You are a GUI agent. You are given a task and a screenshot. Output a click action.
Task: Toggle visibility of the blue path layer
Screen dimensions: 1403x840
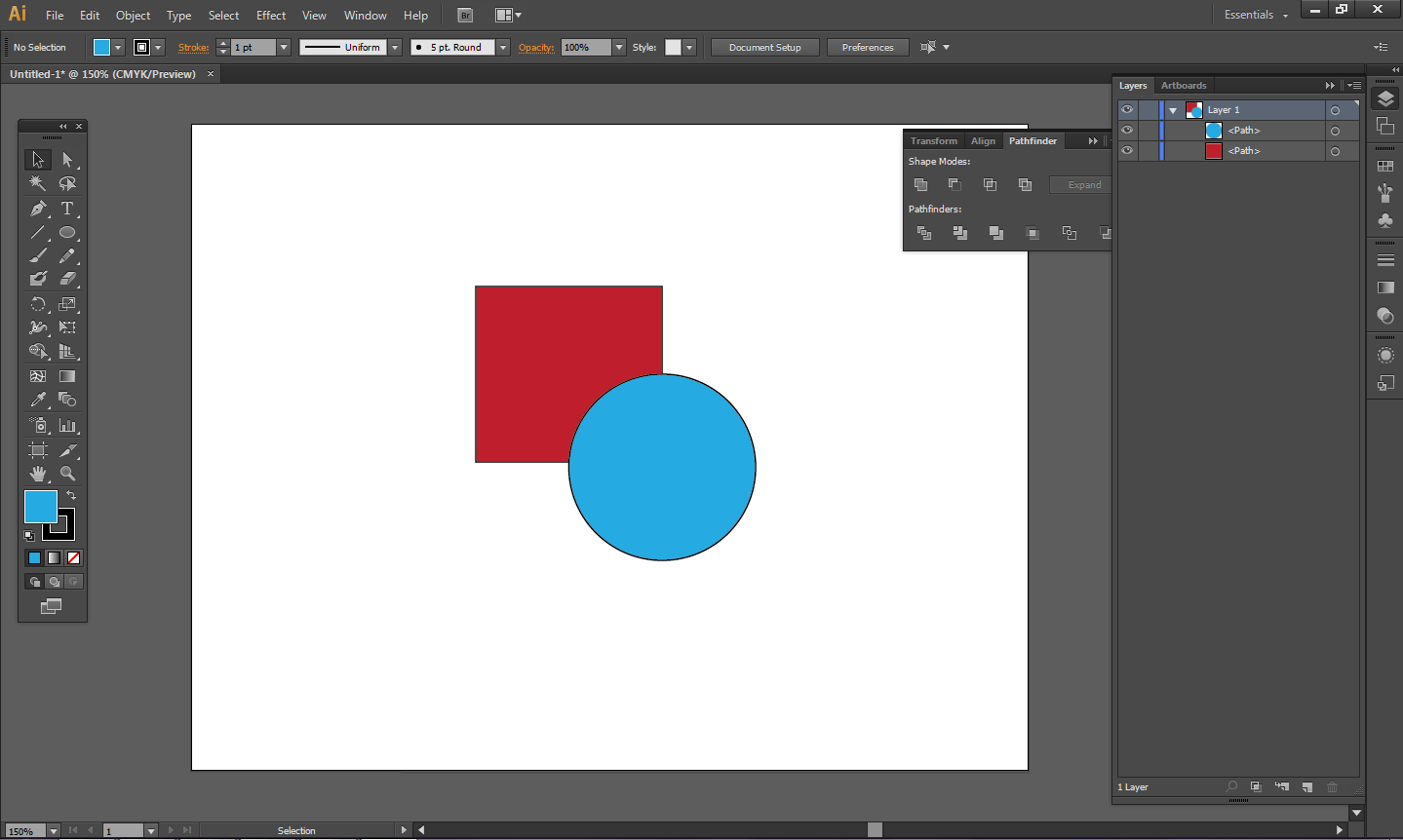tap(1127, 131)
